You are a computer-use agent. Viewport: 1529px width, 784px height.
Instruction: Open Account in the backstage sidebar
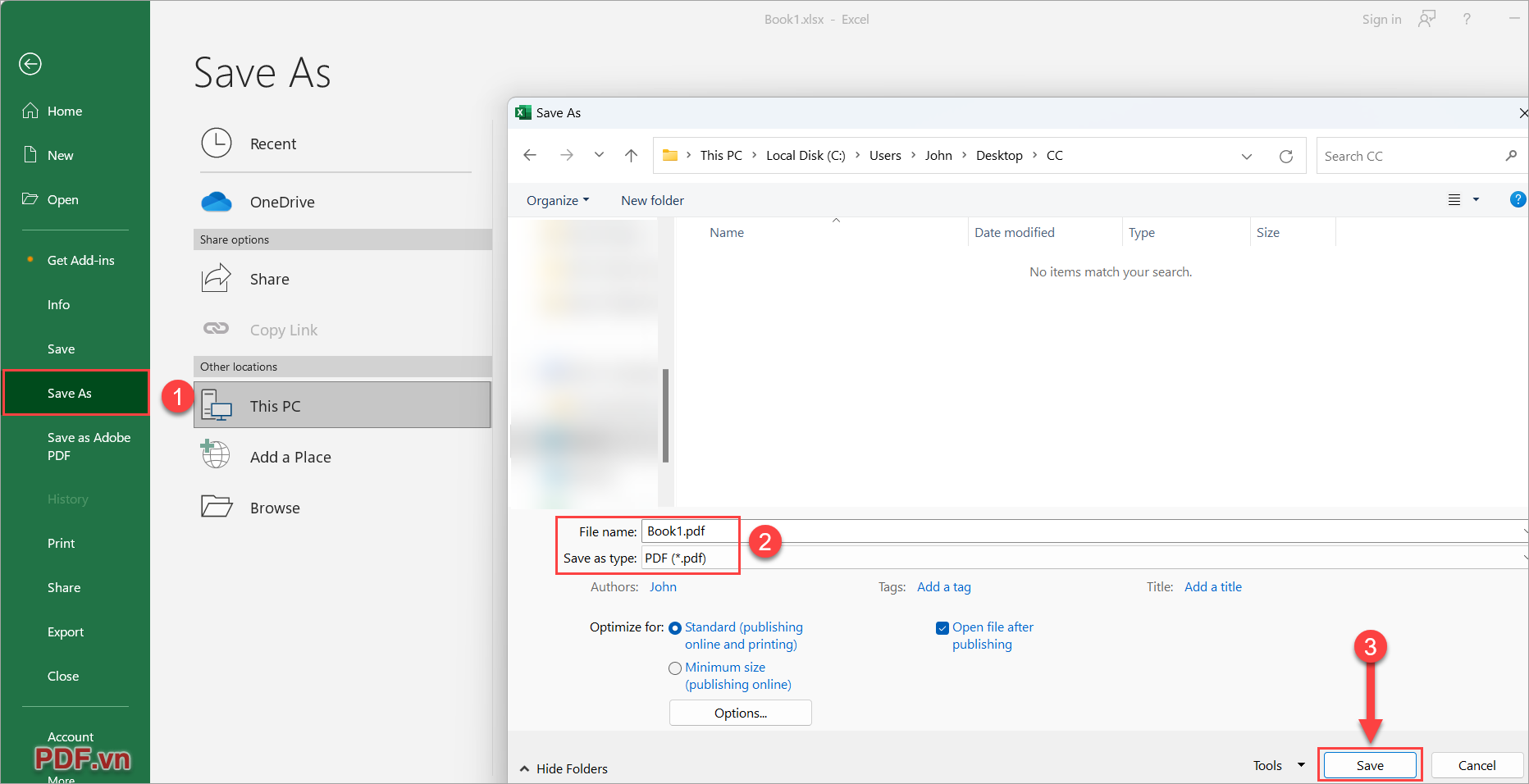(71, 736)
